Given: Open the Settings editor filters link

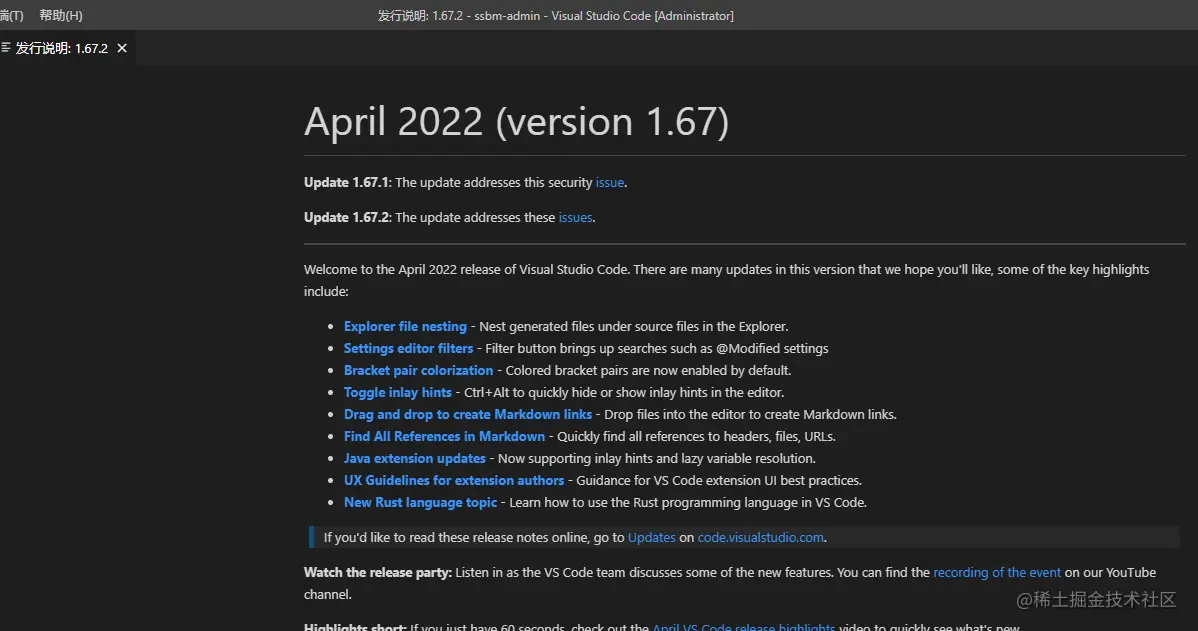Looking at the screenshot, I should (x=409, y=348).
